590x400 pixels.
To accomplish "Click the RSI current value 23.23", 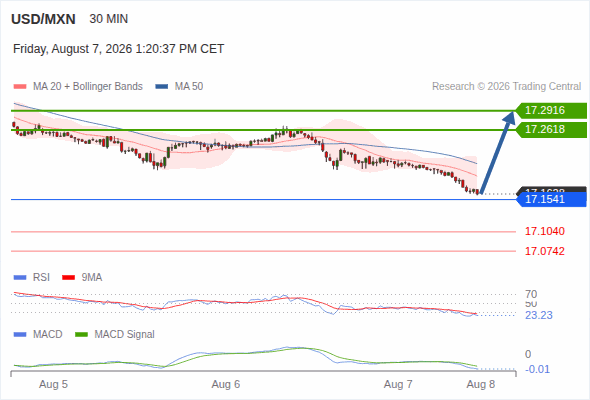I will (539, 315).
